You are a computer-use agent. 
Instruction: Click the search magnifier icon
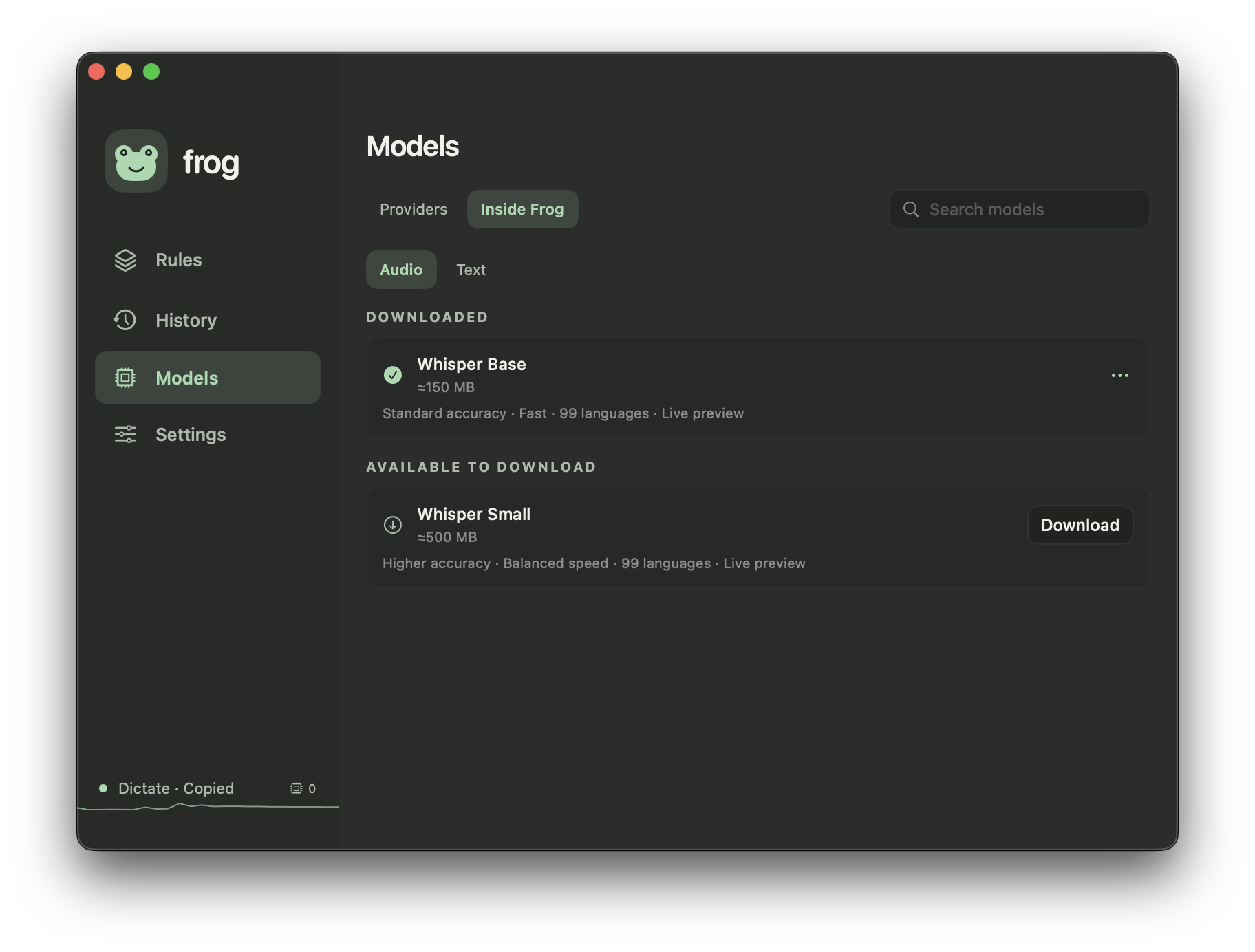pyautogui.click(x=911, y=209)
